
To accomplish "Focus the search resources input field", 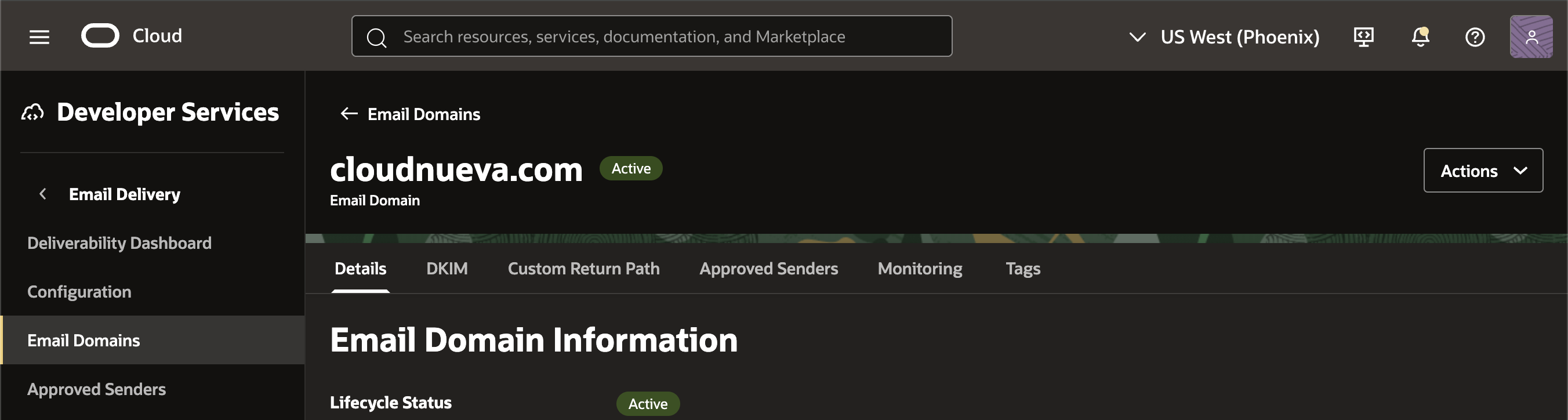I will 651,37.
